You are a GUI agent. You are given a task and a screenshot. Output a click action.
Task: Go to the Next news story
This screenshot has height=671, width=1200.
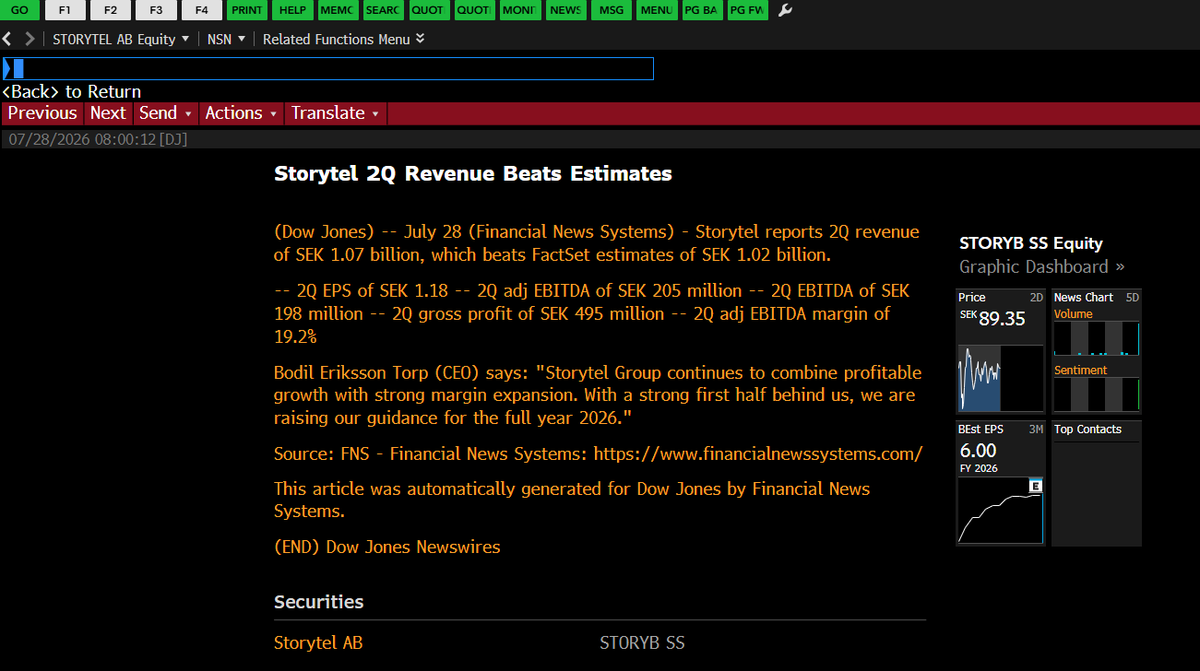(x=108, y=113)
